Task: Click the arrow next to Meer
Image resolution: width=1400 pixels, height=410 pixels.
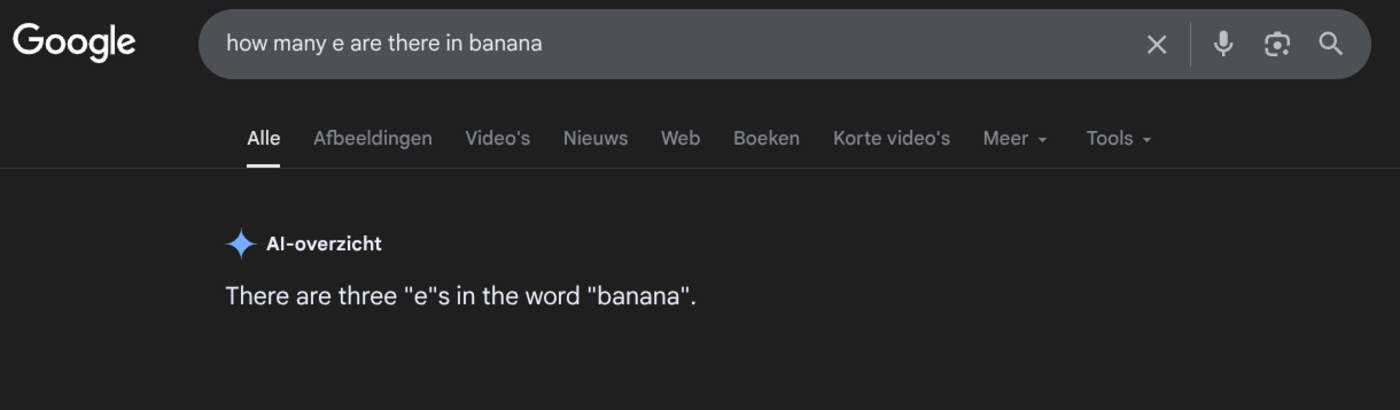Action: coord(1042,140)
